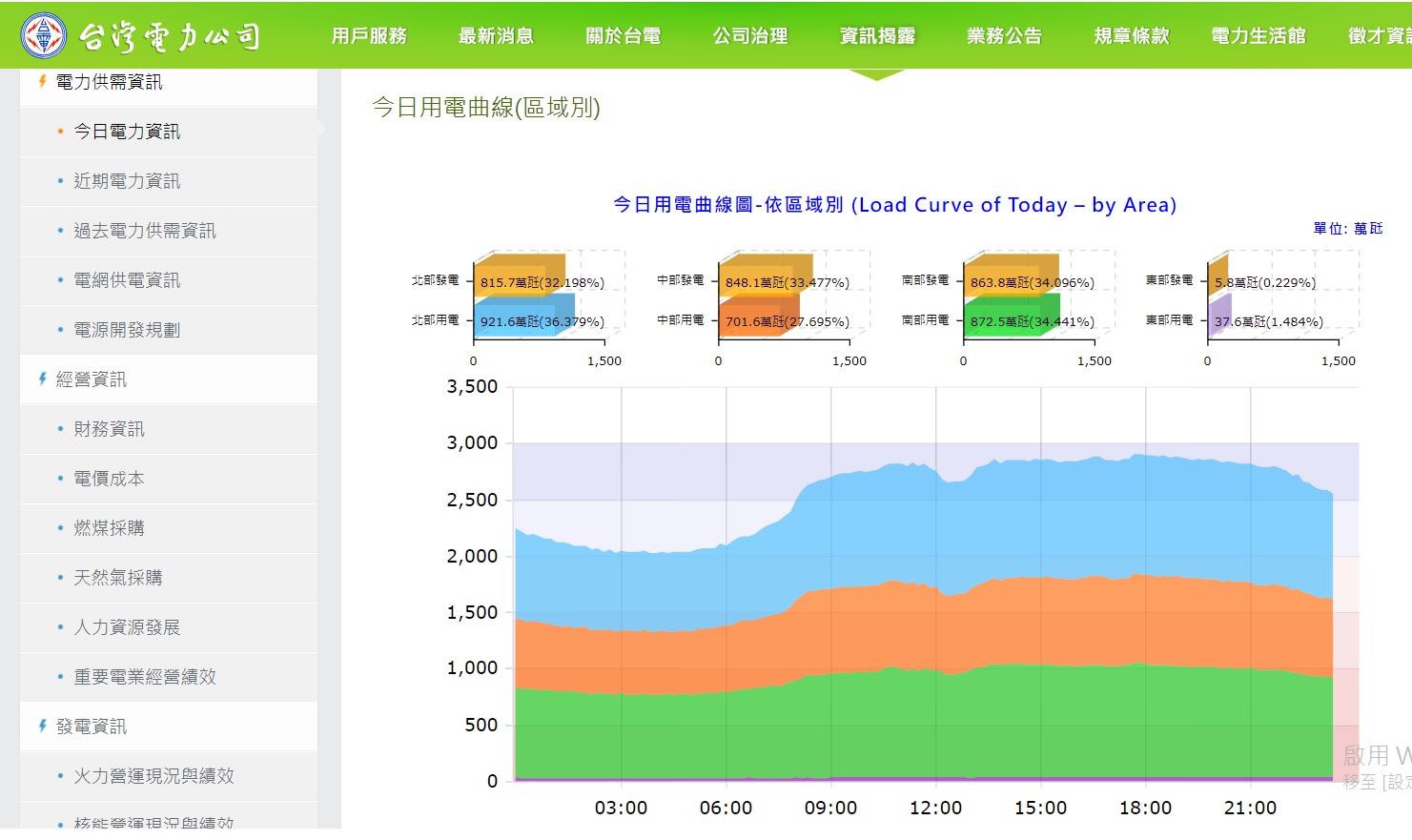Expand the 經營資訊 sidebar section
The width and height of the screenshot is (1412, 840).
point(169,379)
